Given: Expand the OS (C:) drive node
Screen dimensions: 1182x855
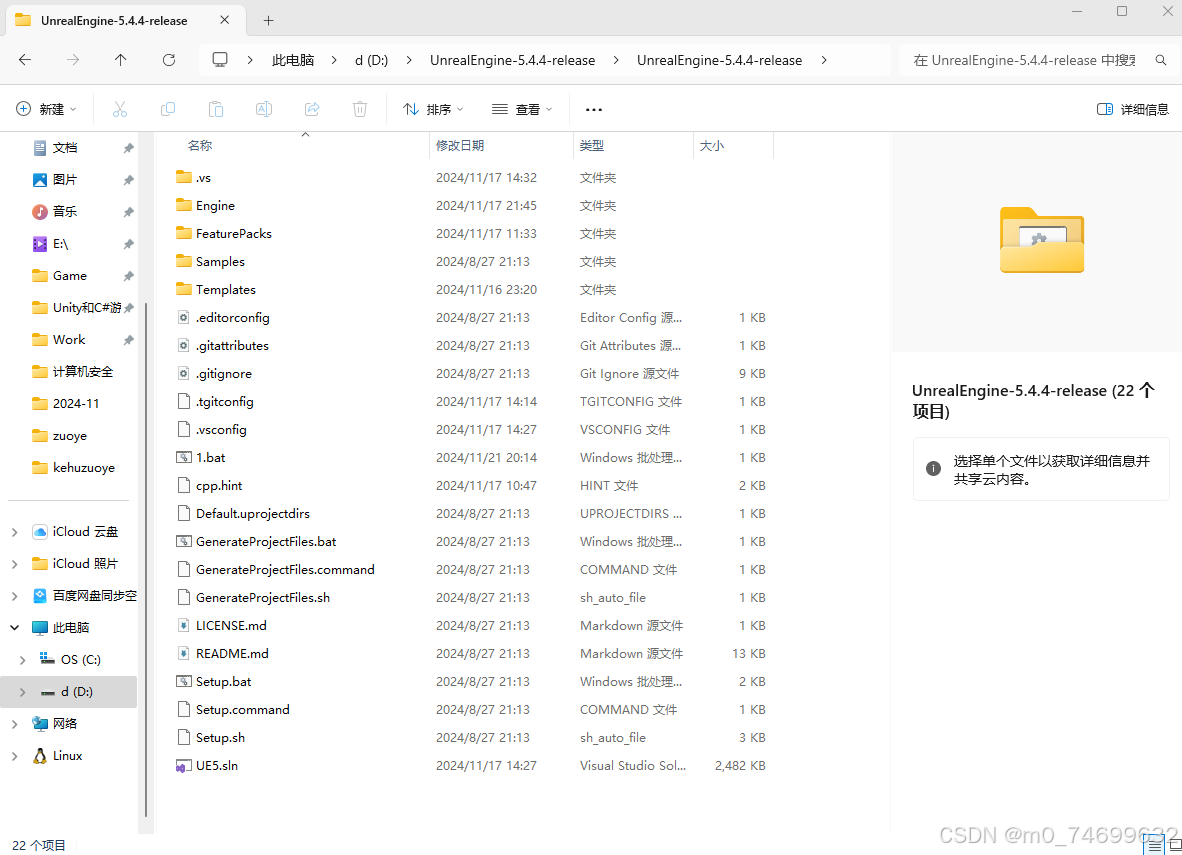Looking at the screenshot, I should click(23, 660).
